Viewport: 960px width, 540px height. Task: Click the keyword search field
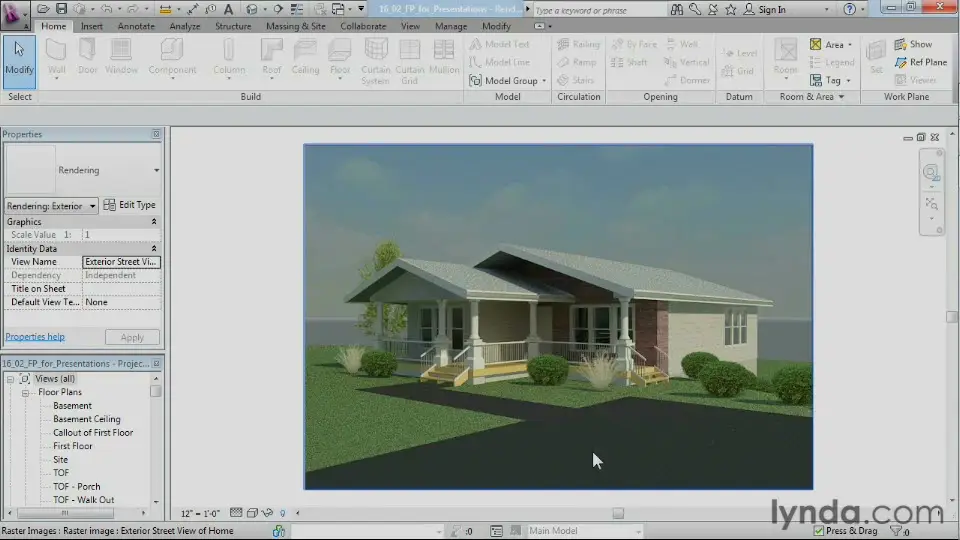coord(599,10)
